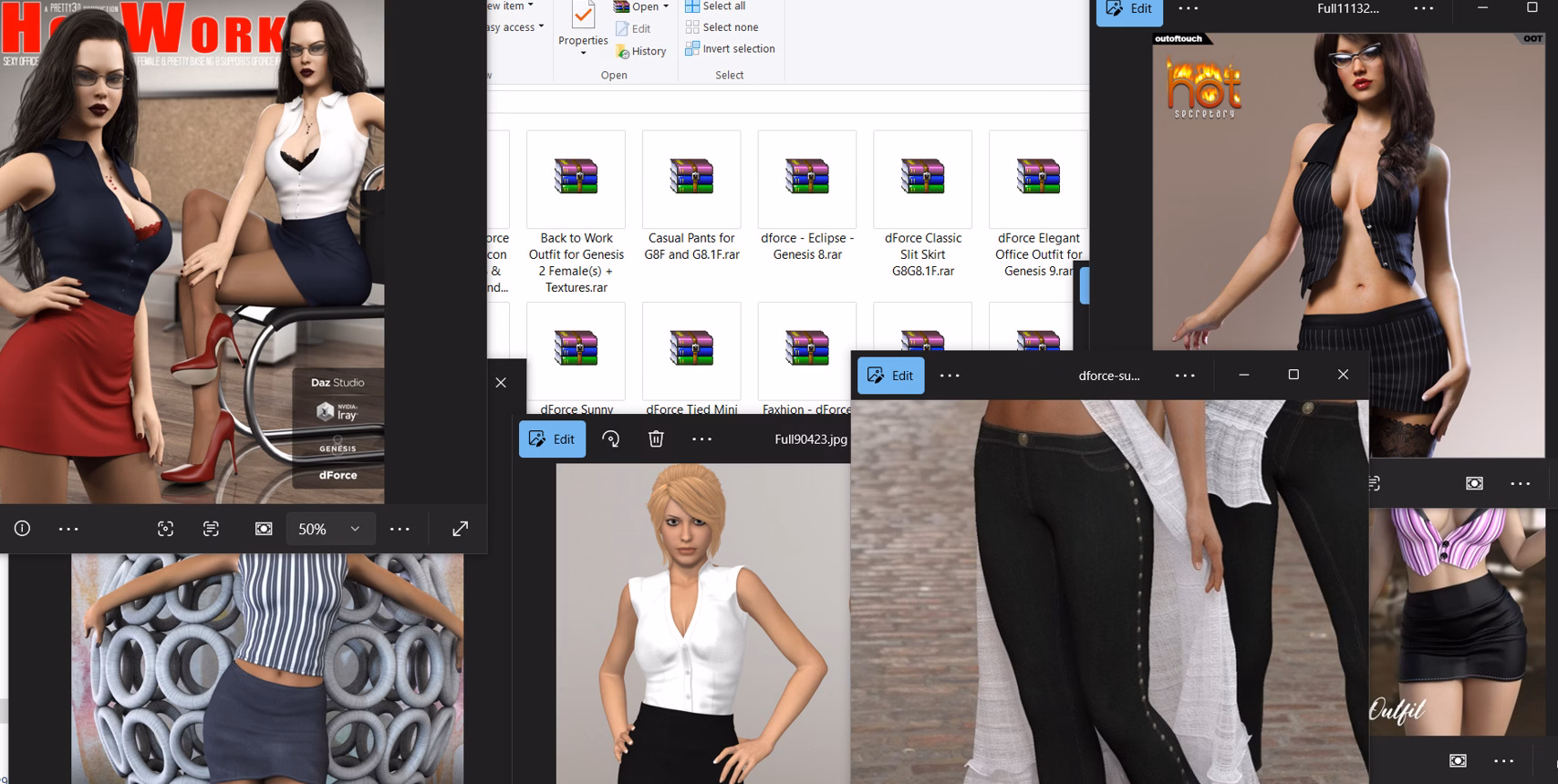
Task: Expand the New item dropdown in the ribbon
Action: (x=531, y=5)
